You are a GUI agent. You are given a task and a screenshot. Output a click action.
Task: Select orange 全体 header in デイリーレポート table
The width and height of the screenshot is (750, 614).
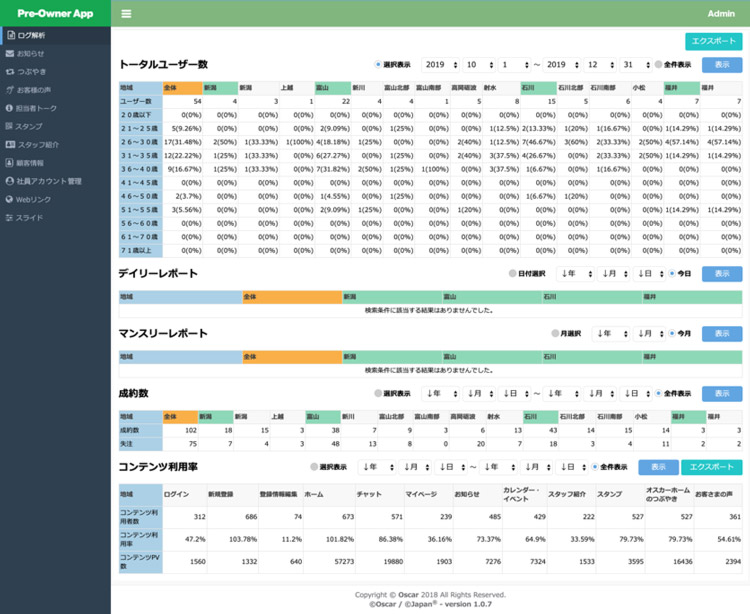pyautogui.click(x=292, y=297)
